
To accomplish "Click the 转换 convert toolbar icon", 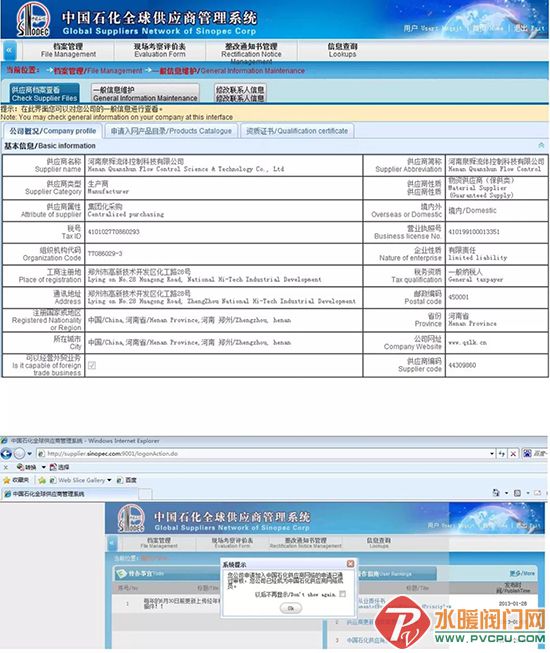I will coord(27,467).
